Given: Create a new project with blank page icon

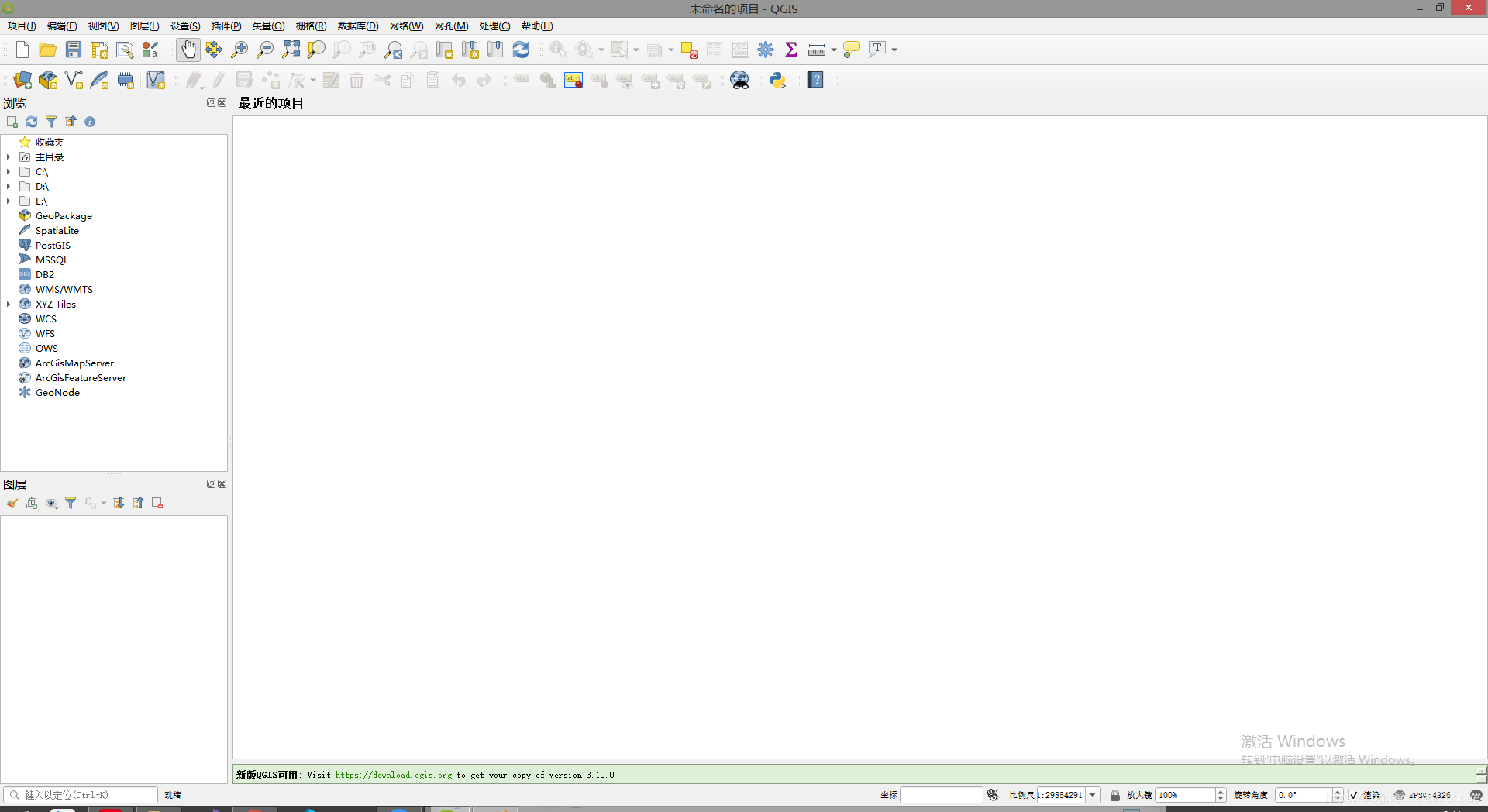Looking at the screenshot, I should (x=22, y=50).
